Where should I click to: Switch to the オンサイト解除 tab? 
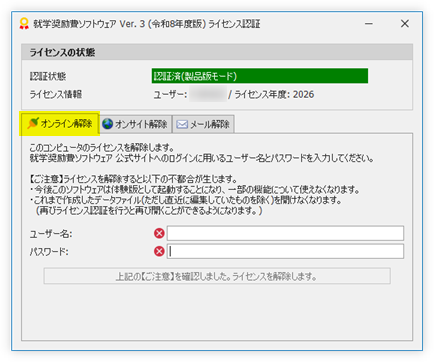click(135, 124)
